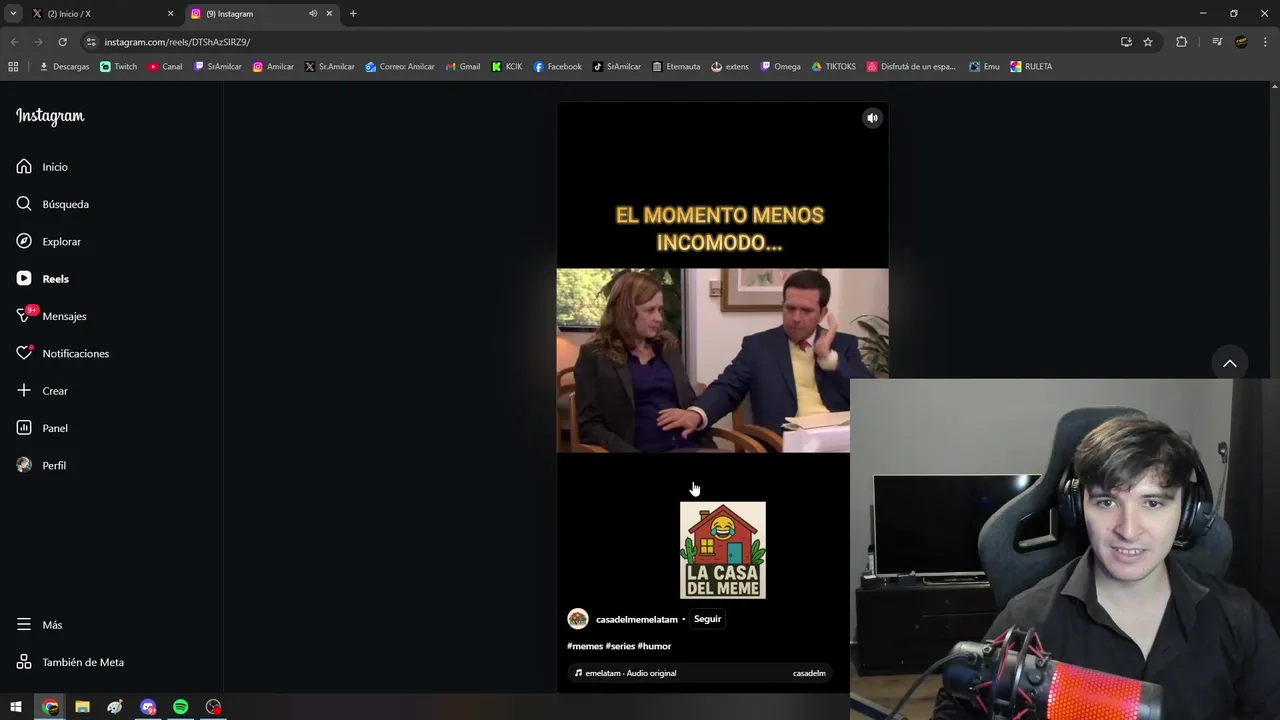Open a new browser tab
Screen dimensions: 1280x720
(353, 14)
